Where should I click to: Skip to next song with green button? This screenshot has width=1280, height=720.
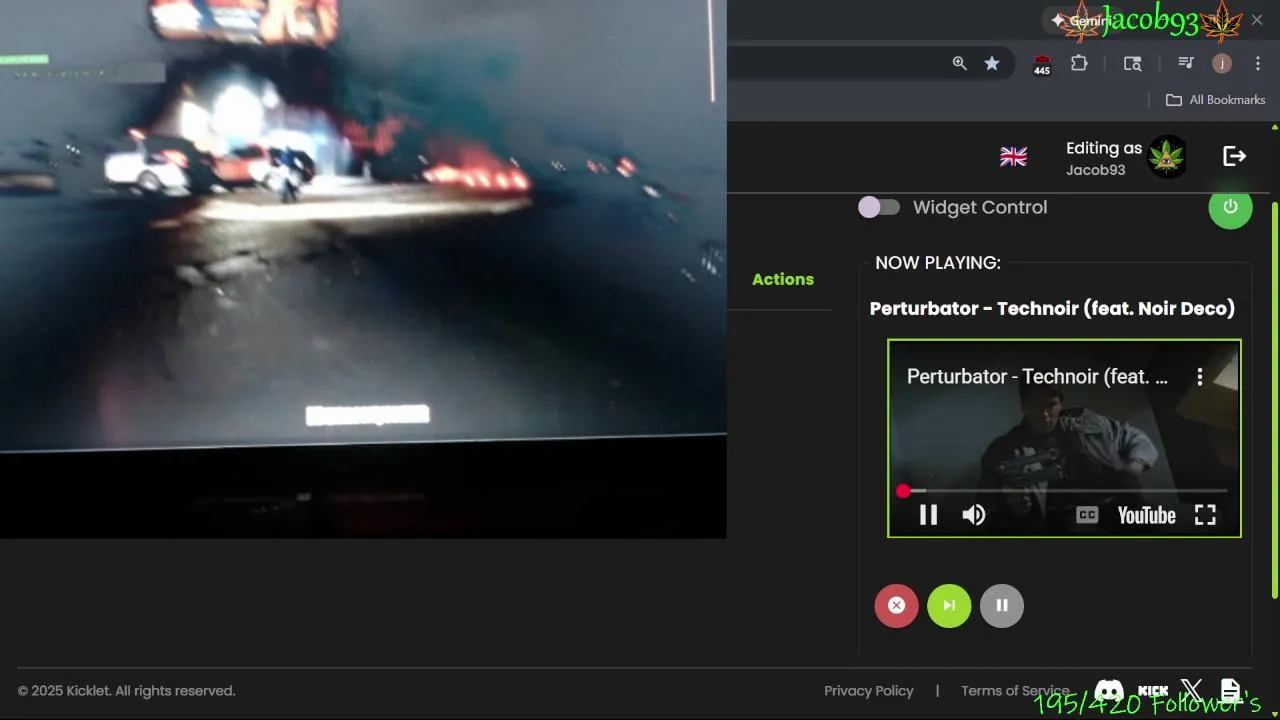(x=949, y=605)
